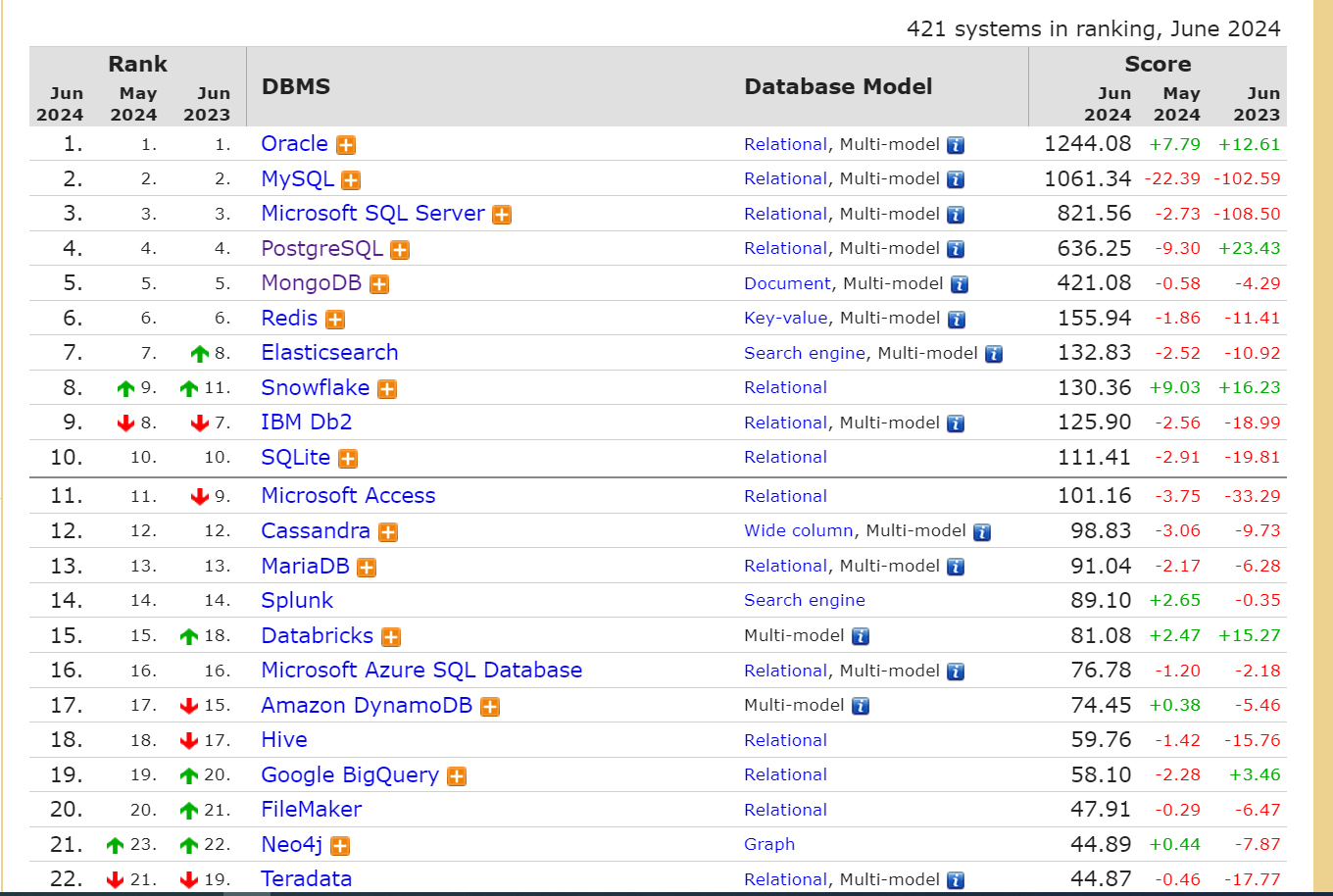
Task: Go to the IBM Db2 page
Action: click(306, 422)
